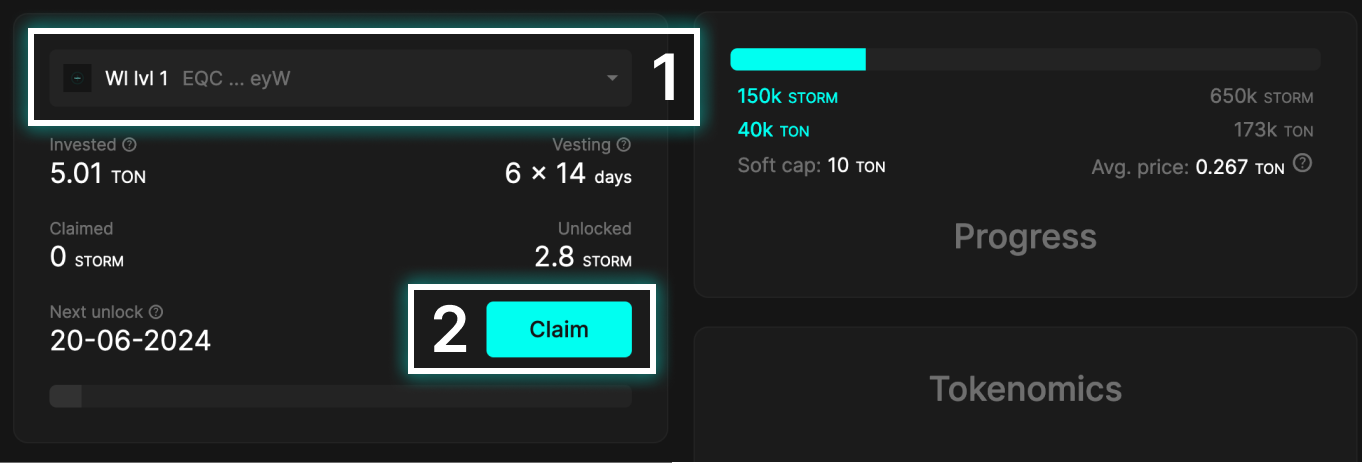Viewport: 1362px width, 463px height.
Task: Open the Tokenomics section heading
Action: (x=1025, y=388)
